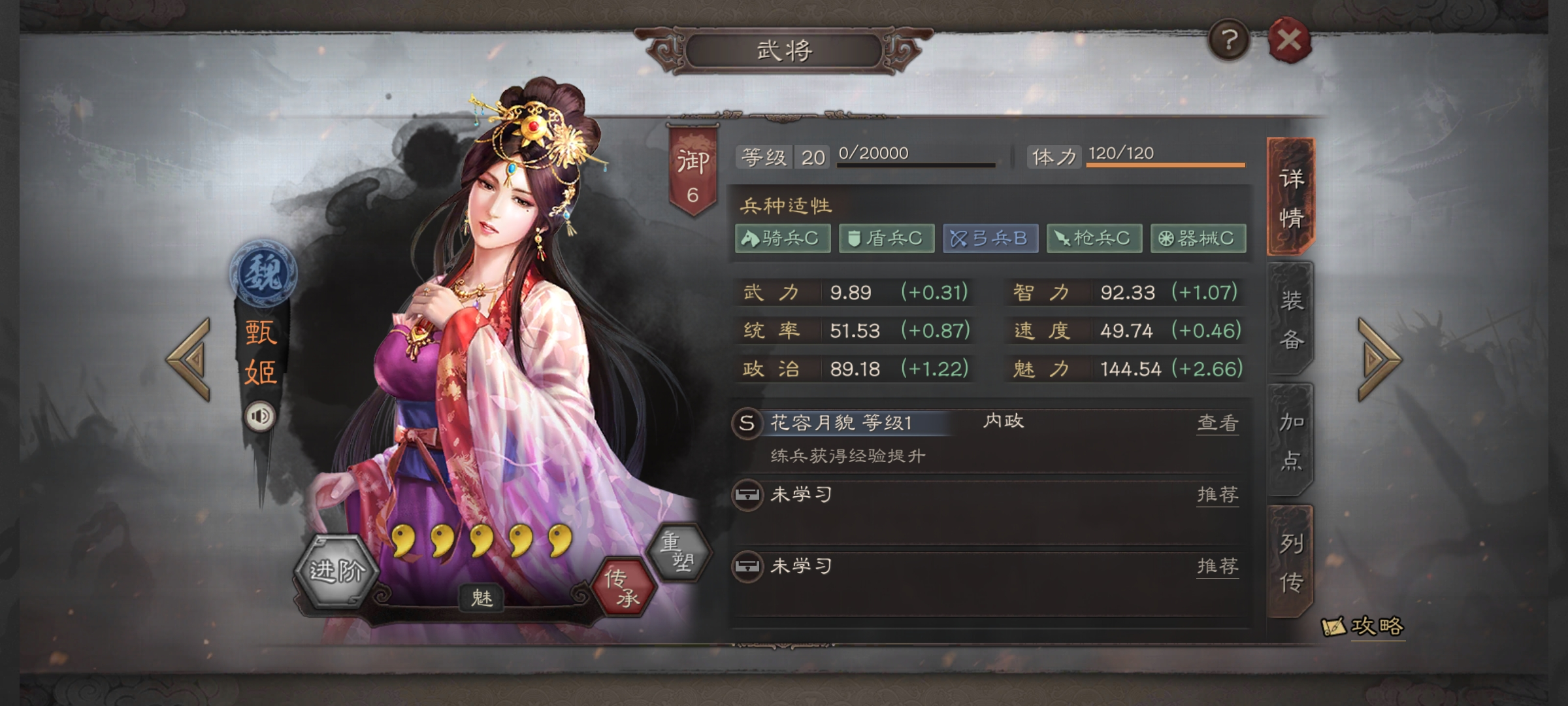The height and width of the screenshot is (706, 1568).
Task: Click 查看 link for 花容月貌 skill
Action: coord(1218,424)
